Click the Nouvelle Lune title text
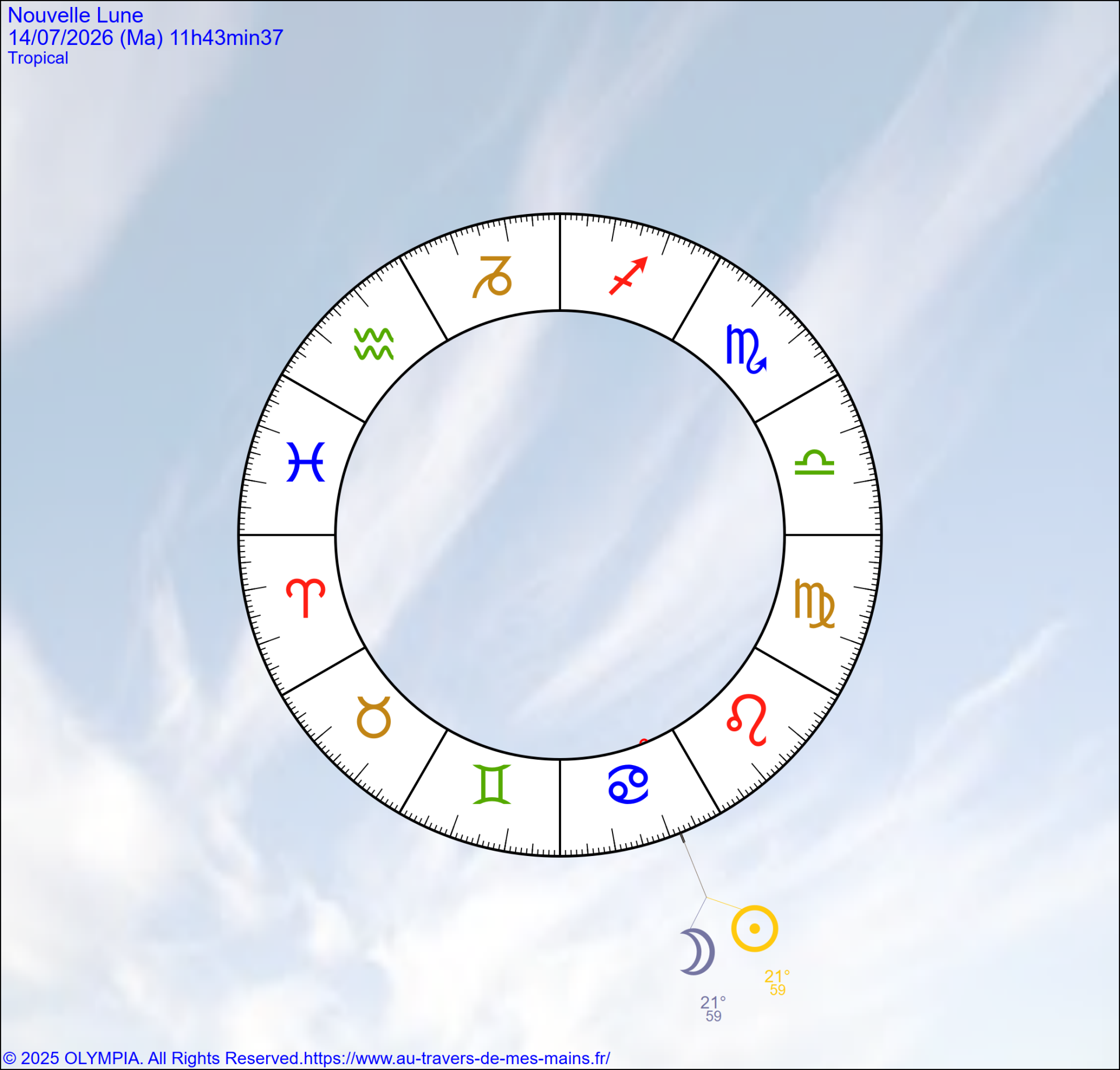 click(75, 15)
